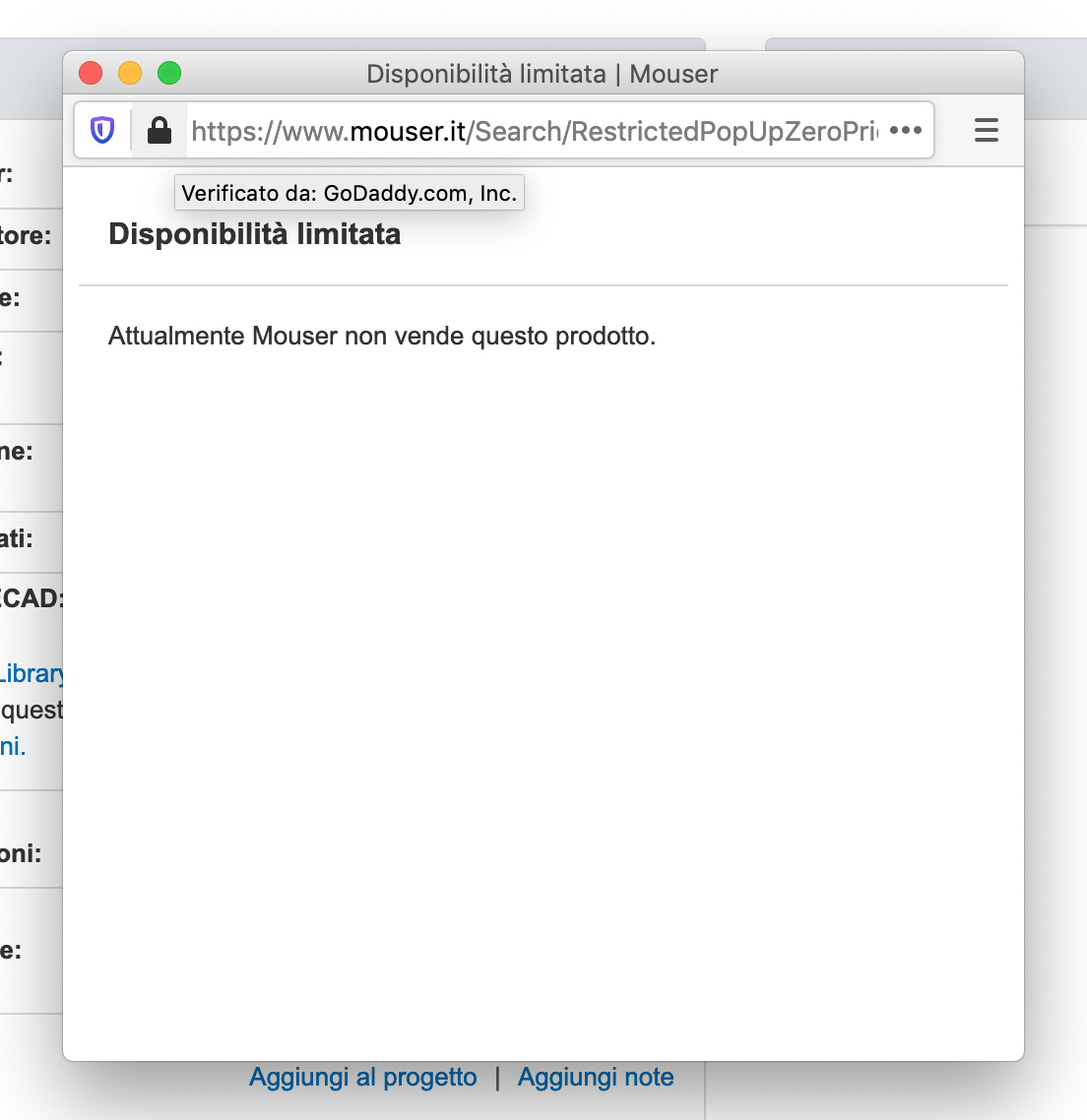Maximize the popup with the green button
The image size is (1087, 1120).
pos(169,73)
